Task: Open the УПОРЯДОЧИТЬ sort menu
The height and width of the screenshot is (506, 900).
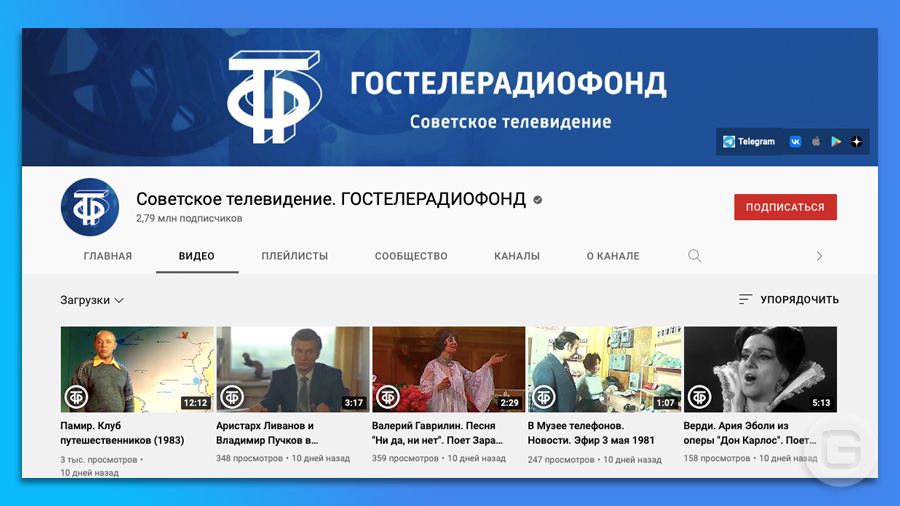Action: click(789, 299)
